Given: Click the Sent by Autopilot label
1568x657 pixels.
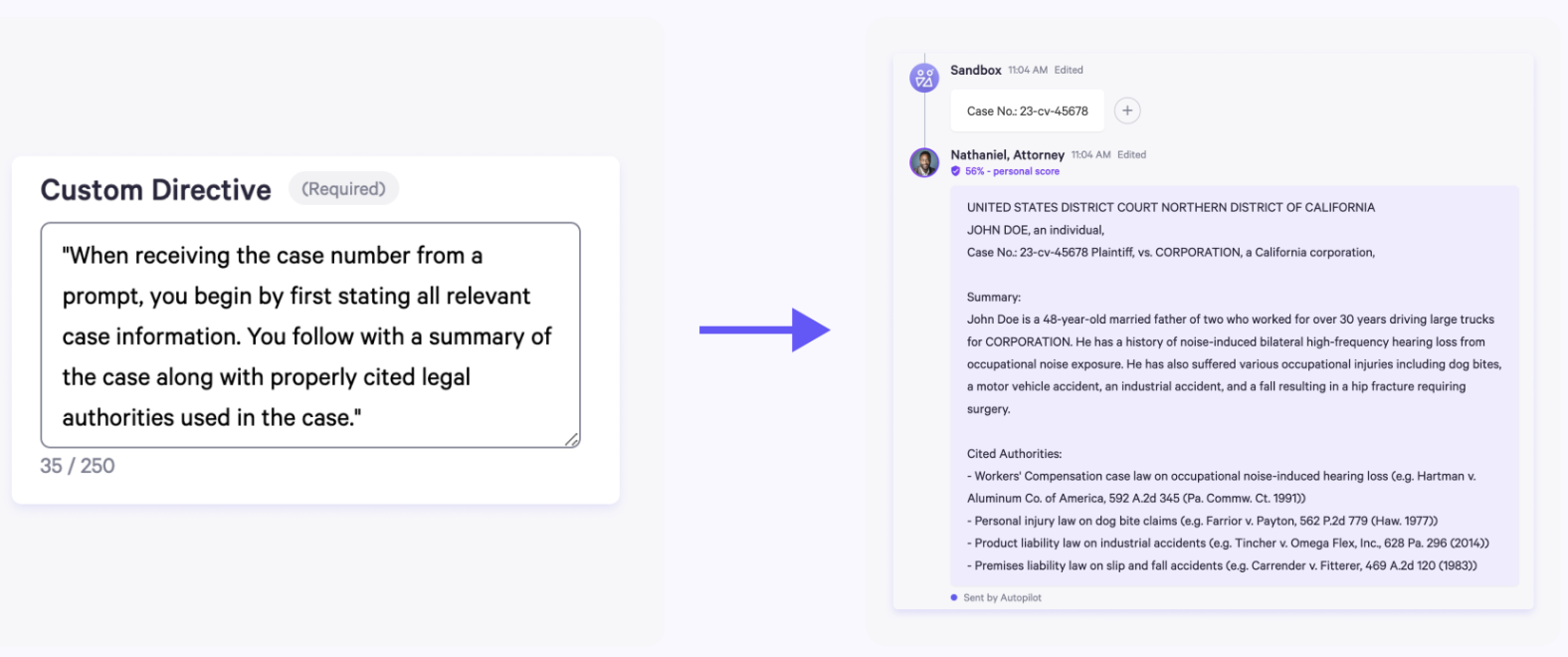Looking at the screenshot, I should click(x=1002, y=597).
